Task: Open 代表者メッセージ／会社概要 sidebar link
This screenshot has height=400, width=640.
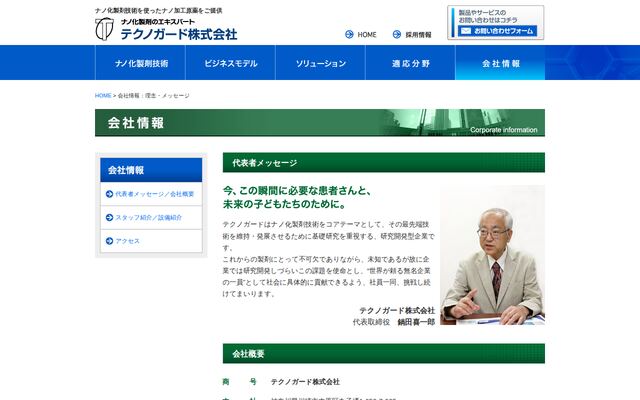Action: (x=155, y=194)
